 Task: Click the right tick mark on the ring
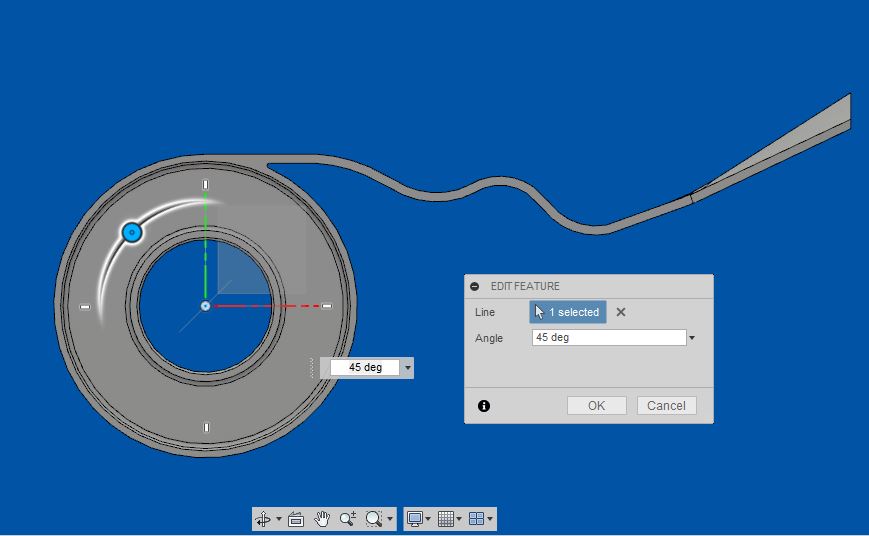[327, 306]
